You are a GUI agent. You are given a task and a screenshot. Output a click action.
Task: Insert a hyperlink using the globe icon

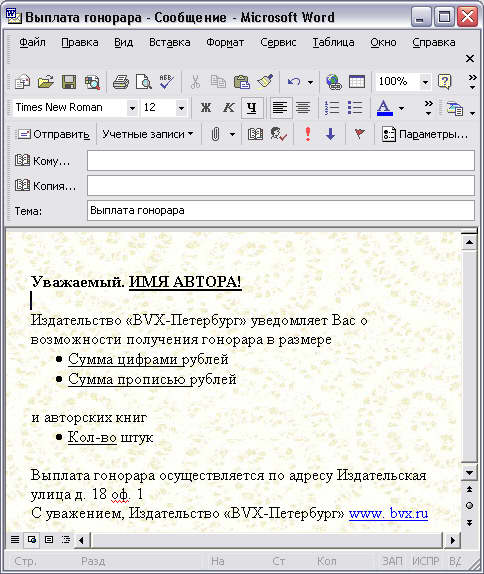(x=334, y=82)
